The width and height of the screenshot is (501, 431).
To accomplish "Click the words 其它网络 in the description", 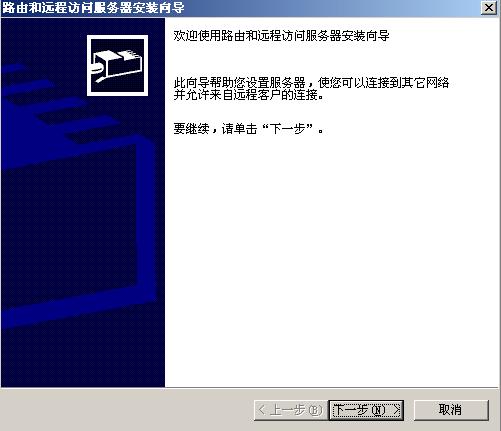I will (x=425, y=83).
